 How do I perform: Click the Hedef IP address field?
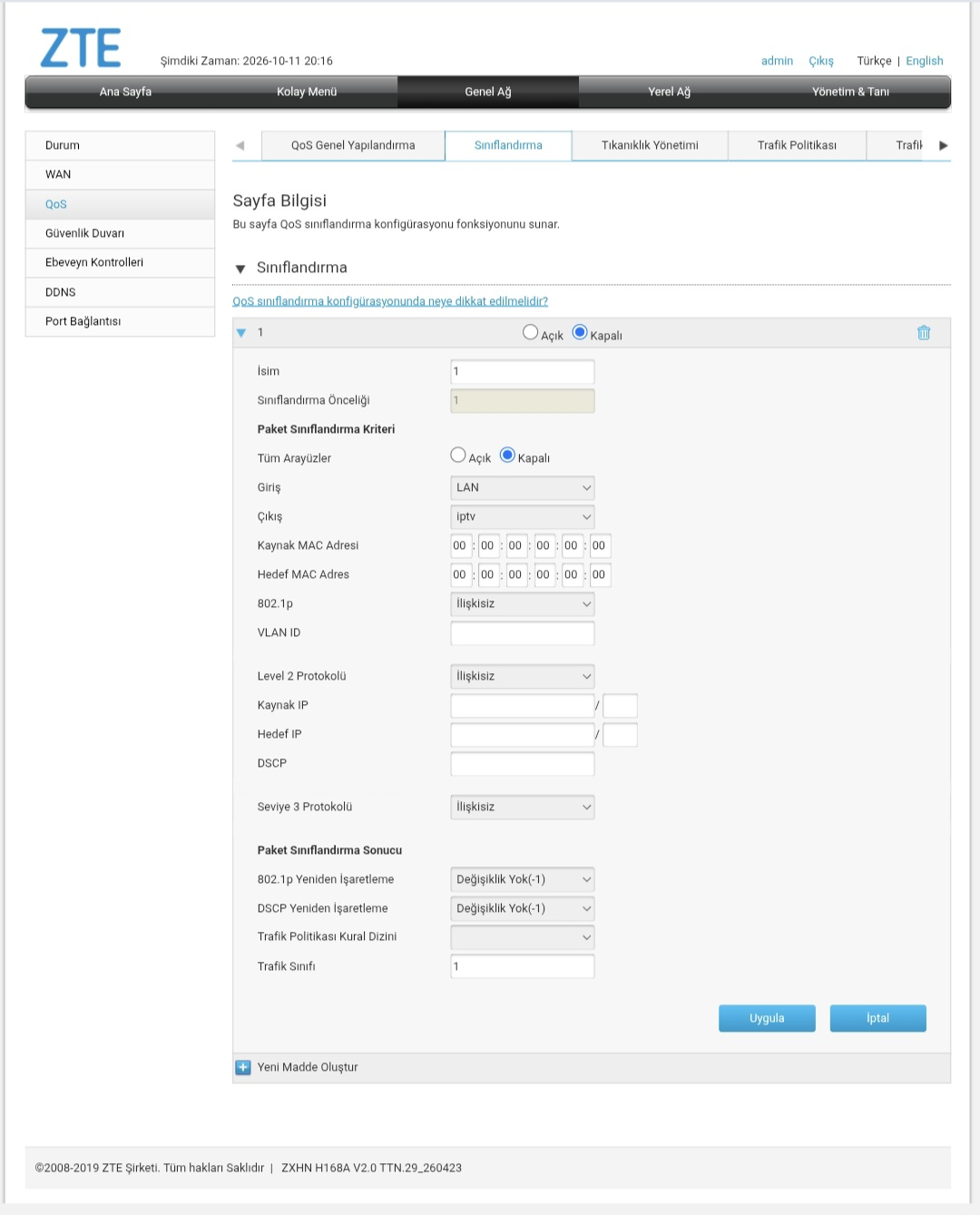(x=523, y=735)
